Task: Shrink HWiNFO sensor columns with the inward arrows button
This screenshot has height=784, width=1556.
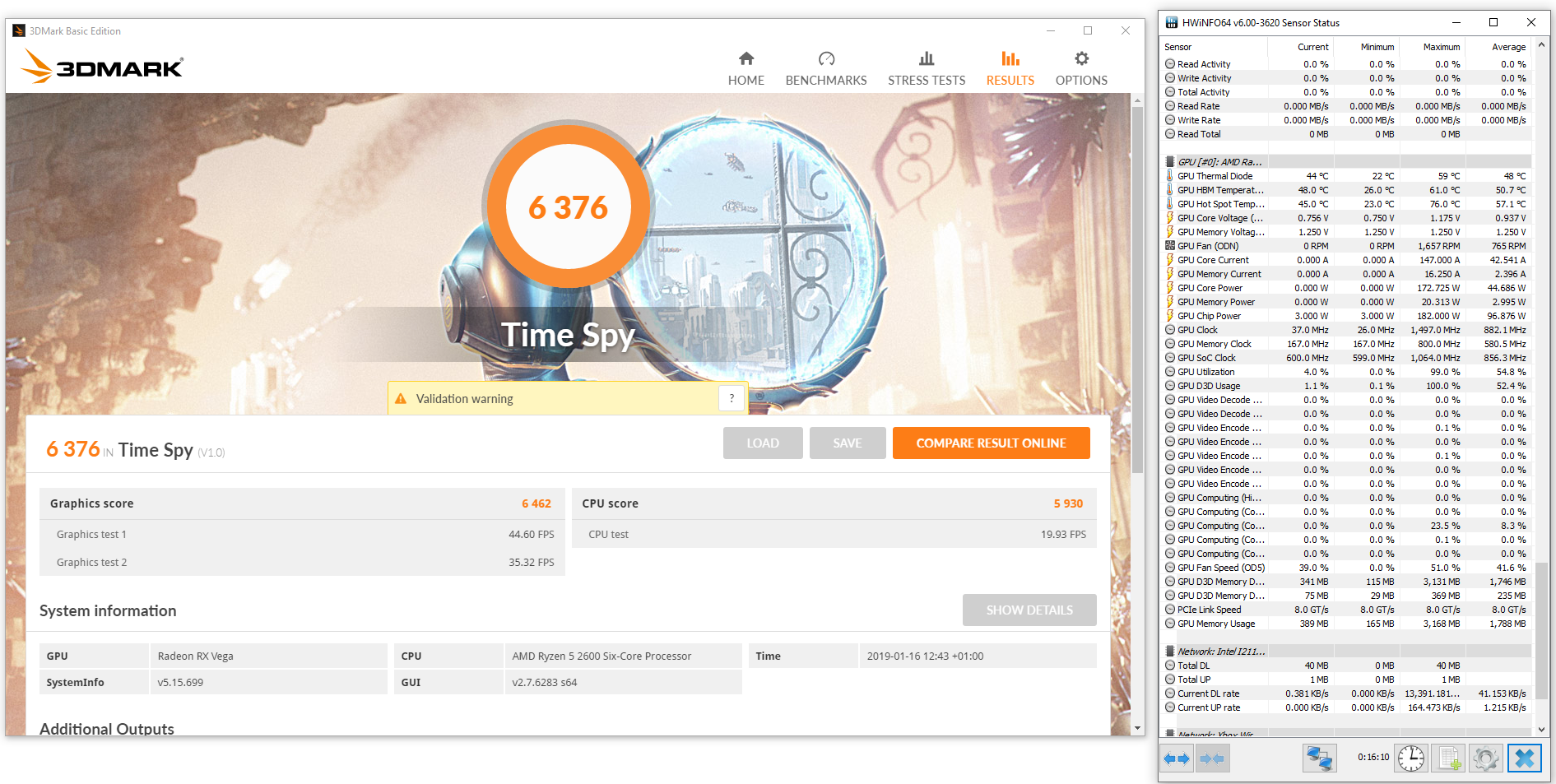Action: (x=1212, y=758)
